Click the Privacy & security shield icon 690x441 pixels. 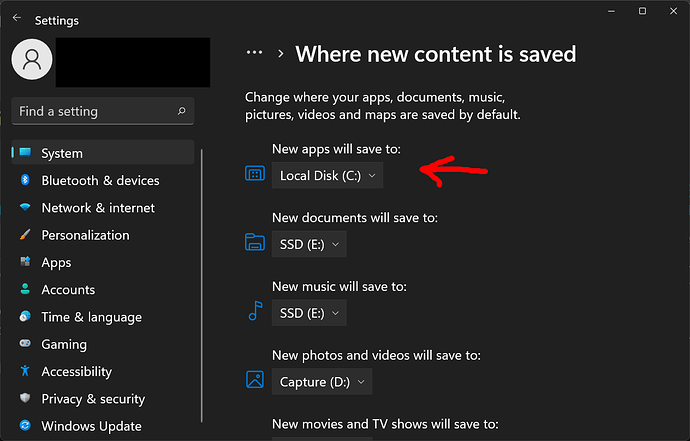coord(24,399)
